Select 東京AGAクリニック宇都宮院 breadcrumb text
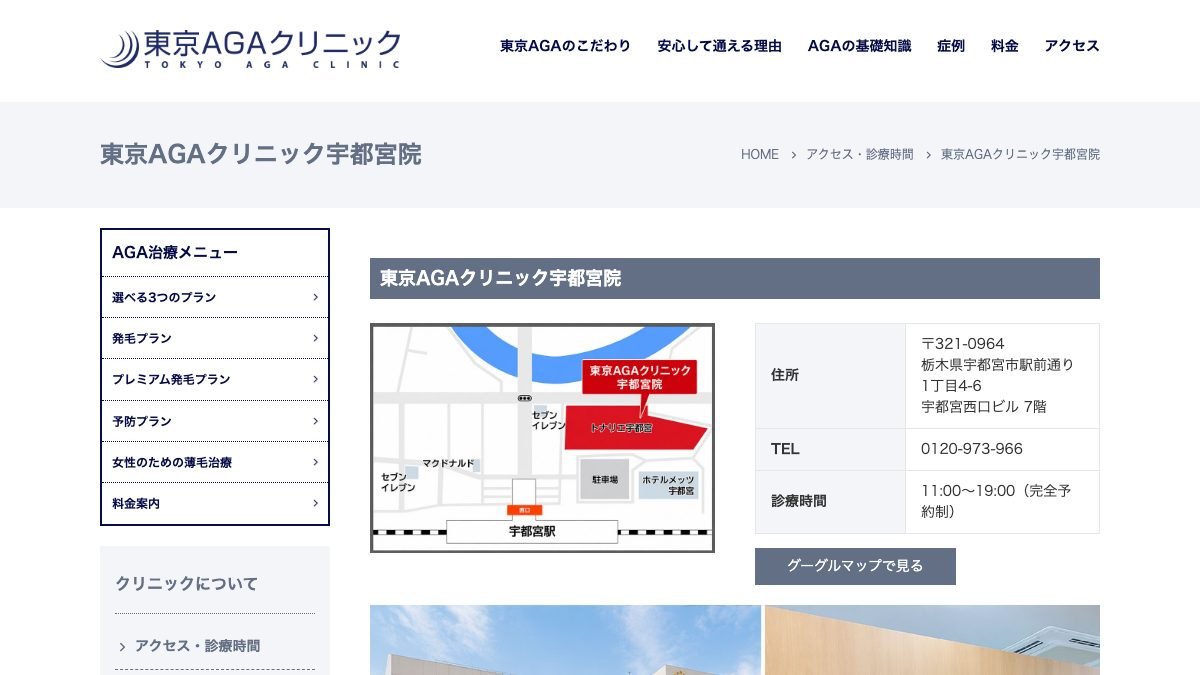This screenshot has height=675, width=1200. 1020,154
